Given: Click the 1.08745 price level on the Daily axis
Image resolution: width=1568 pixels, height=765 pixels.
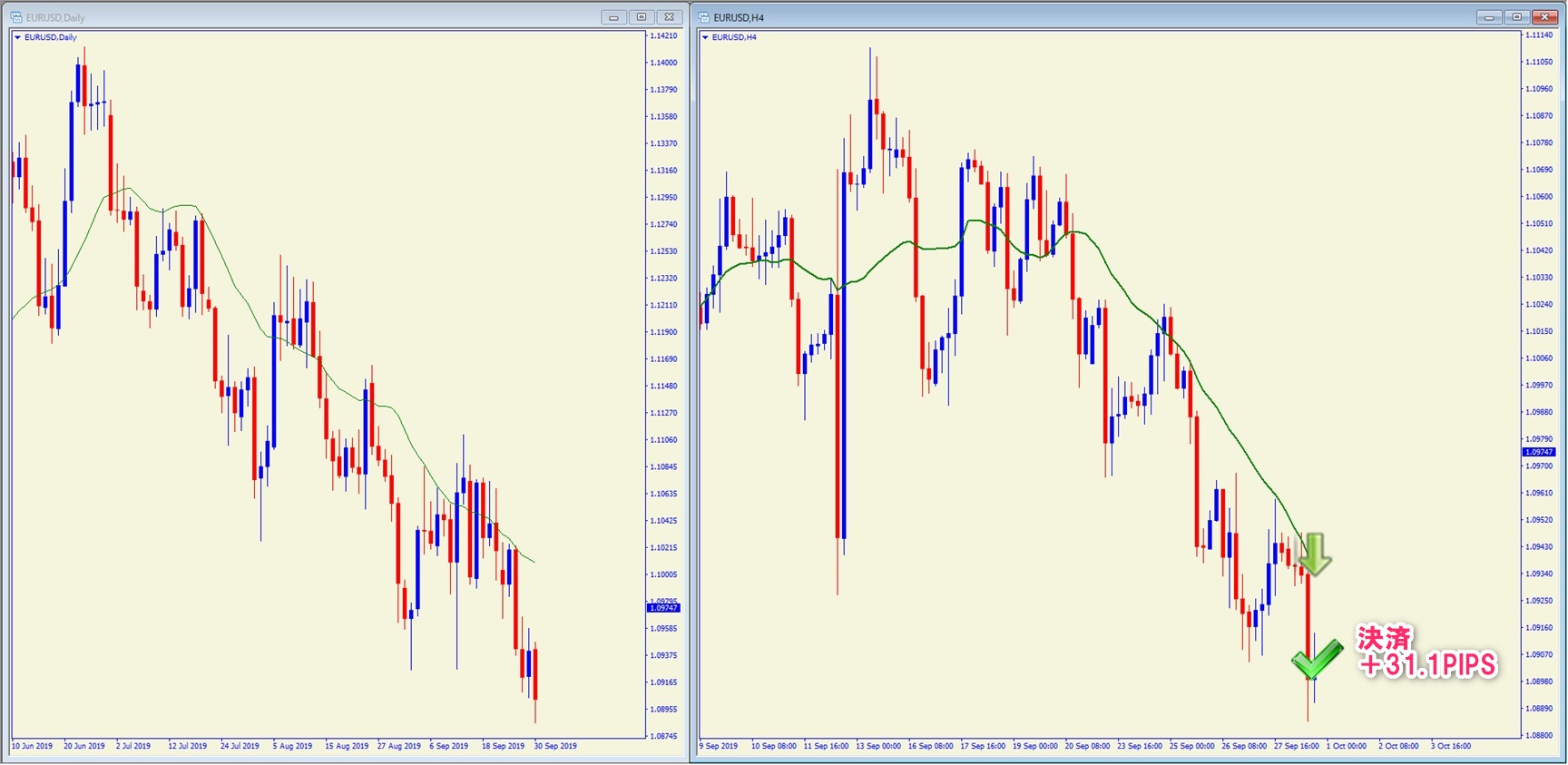Looking at the screenshot, I should click(x=663, y=736).
